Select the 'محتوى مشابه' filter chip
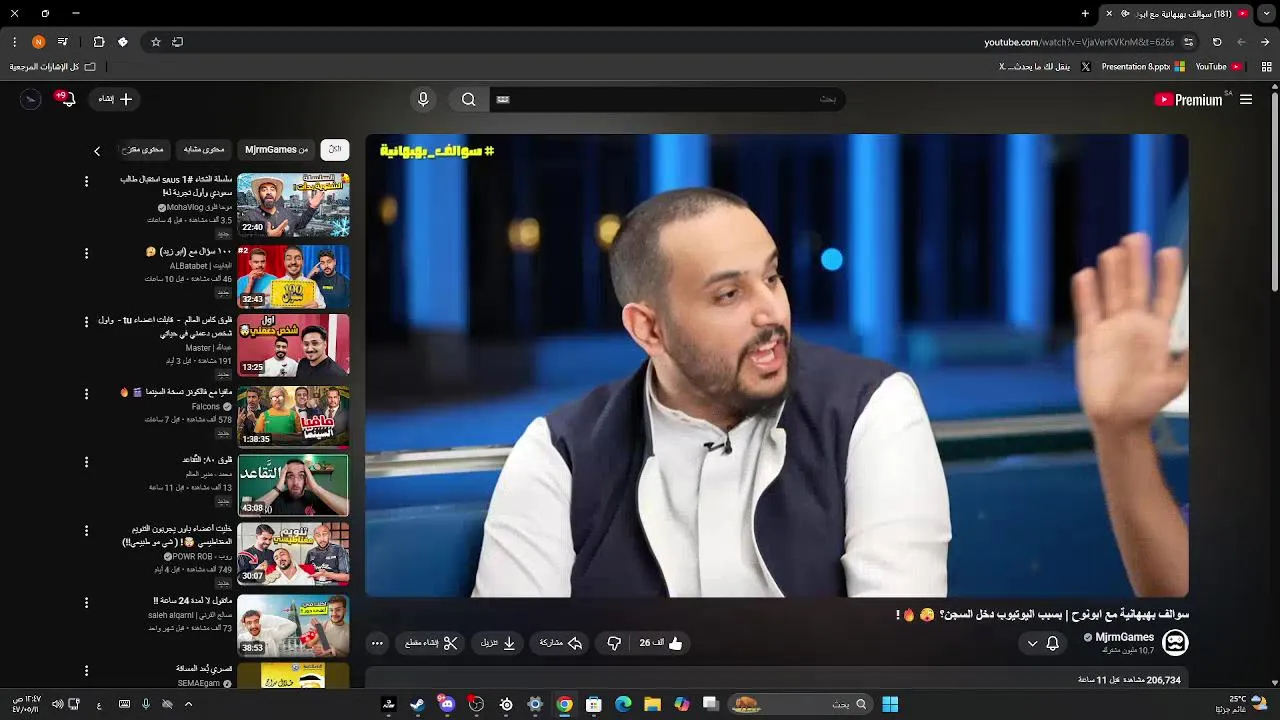 coord(204,149)
